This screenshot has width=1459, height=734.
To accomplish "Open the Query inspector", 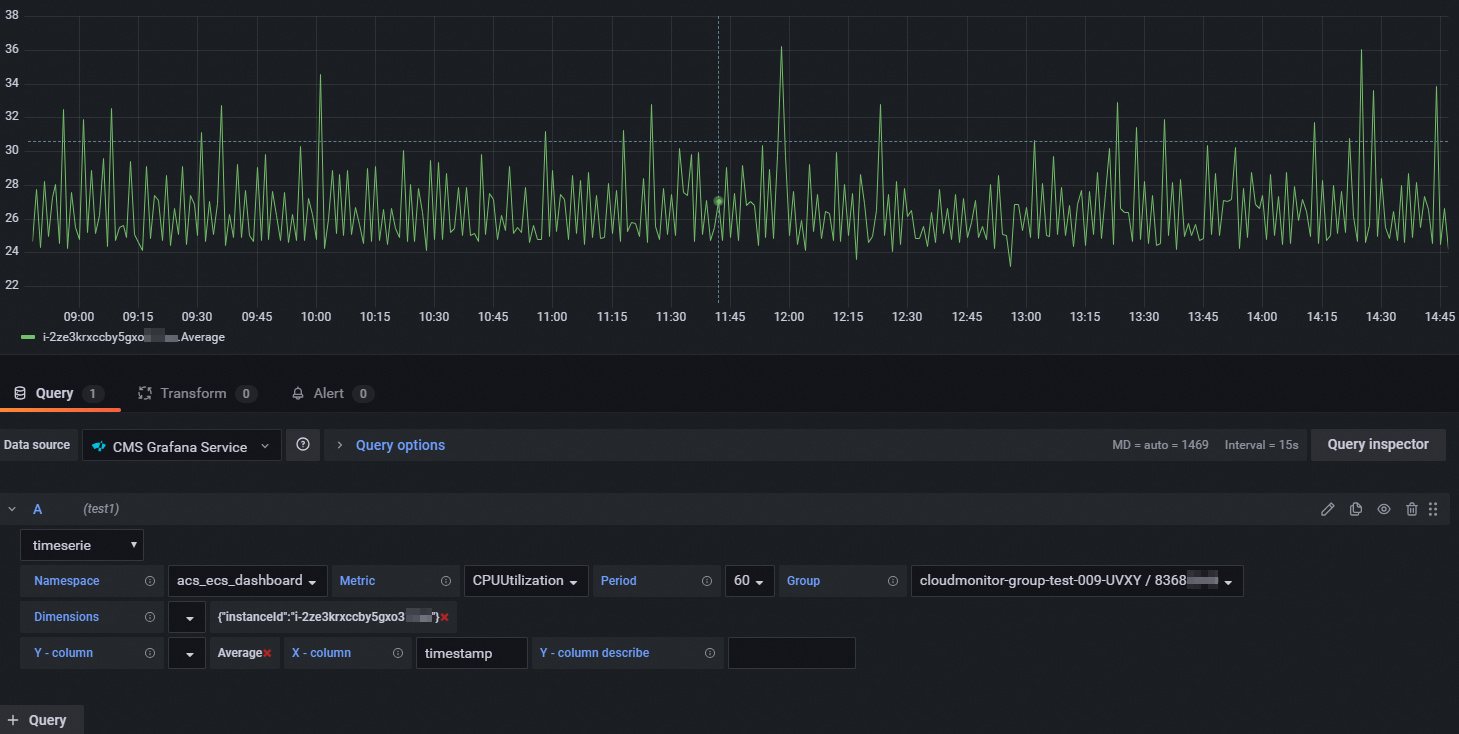I will pyautogui.click(x=1378, y=444).
